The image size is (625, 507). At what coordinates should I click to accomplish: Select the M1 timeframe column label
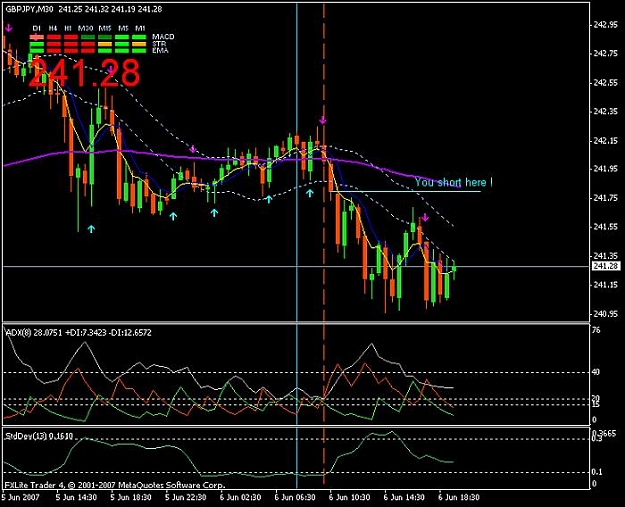click(x=140, y=28)
